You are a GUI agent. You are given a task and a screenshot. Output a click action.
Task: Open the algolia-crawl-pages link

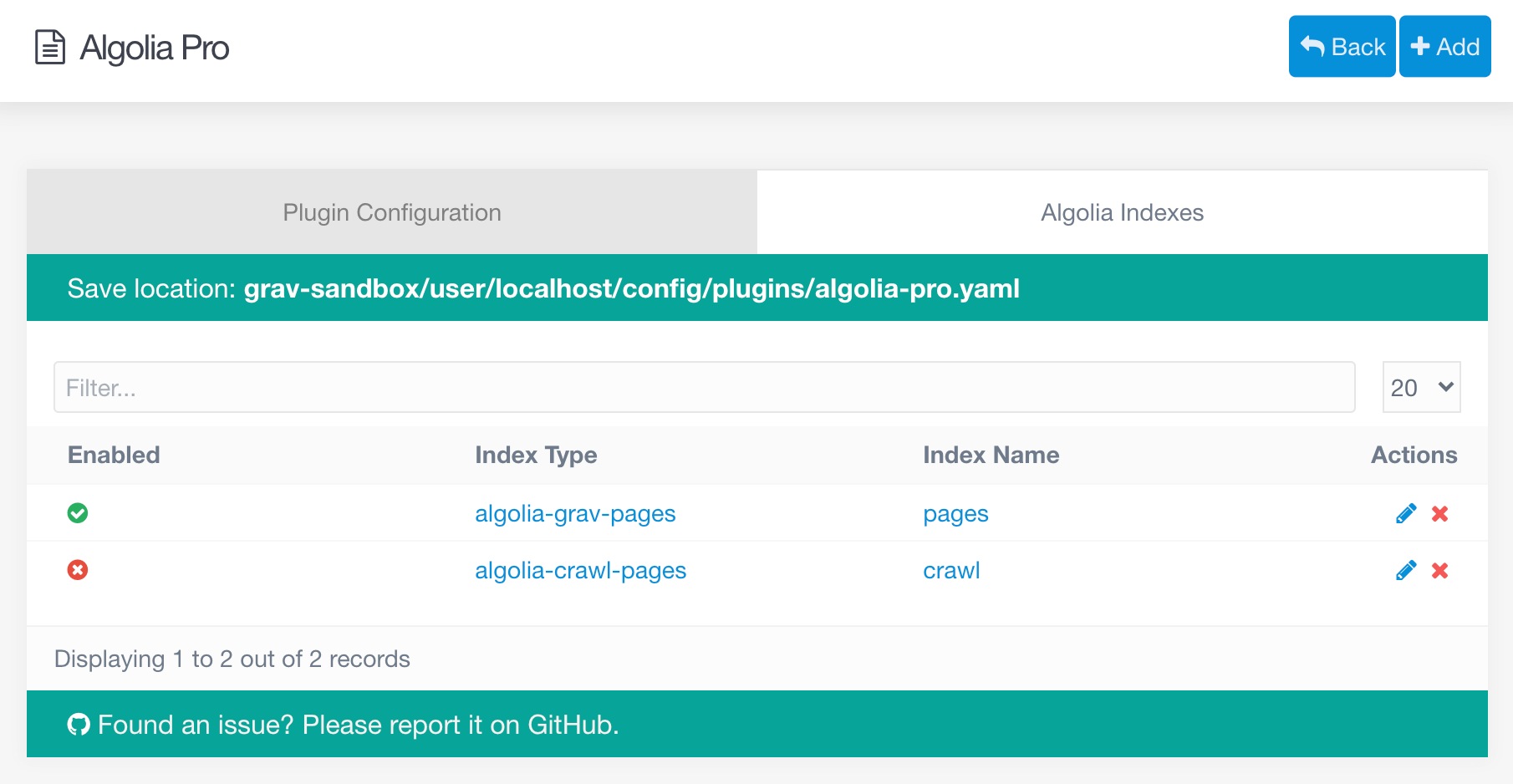tap(580, 570)
